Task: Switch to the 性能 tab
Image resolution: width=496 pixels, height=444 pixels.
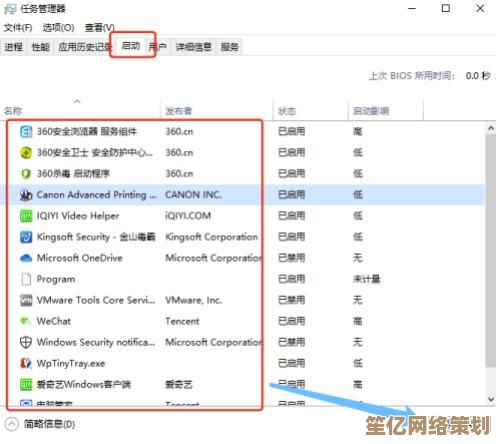Action: pyautogui.click(x=40, y=47)
